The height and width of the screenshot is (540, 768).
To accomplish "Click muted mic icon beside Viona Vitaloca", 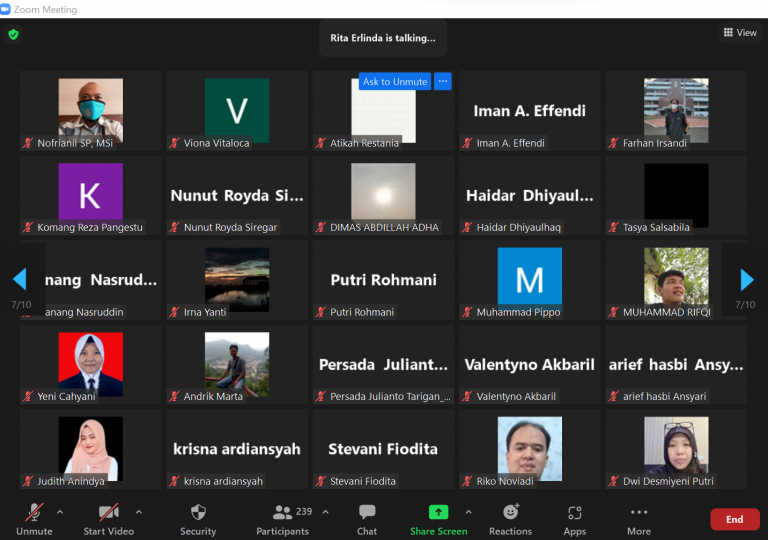I will click(x=174, y=143).
